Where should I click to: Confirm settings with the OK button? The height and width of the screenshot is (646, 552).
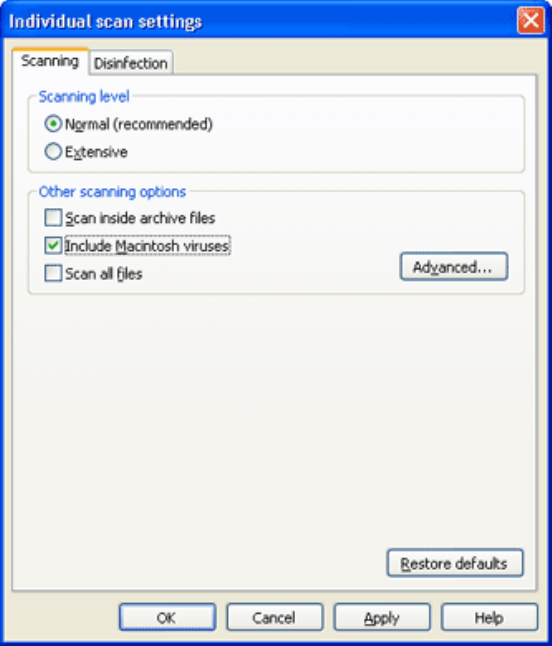(x=167, y=617)
